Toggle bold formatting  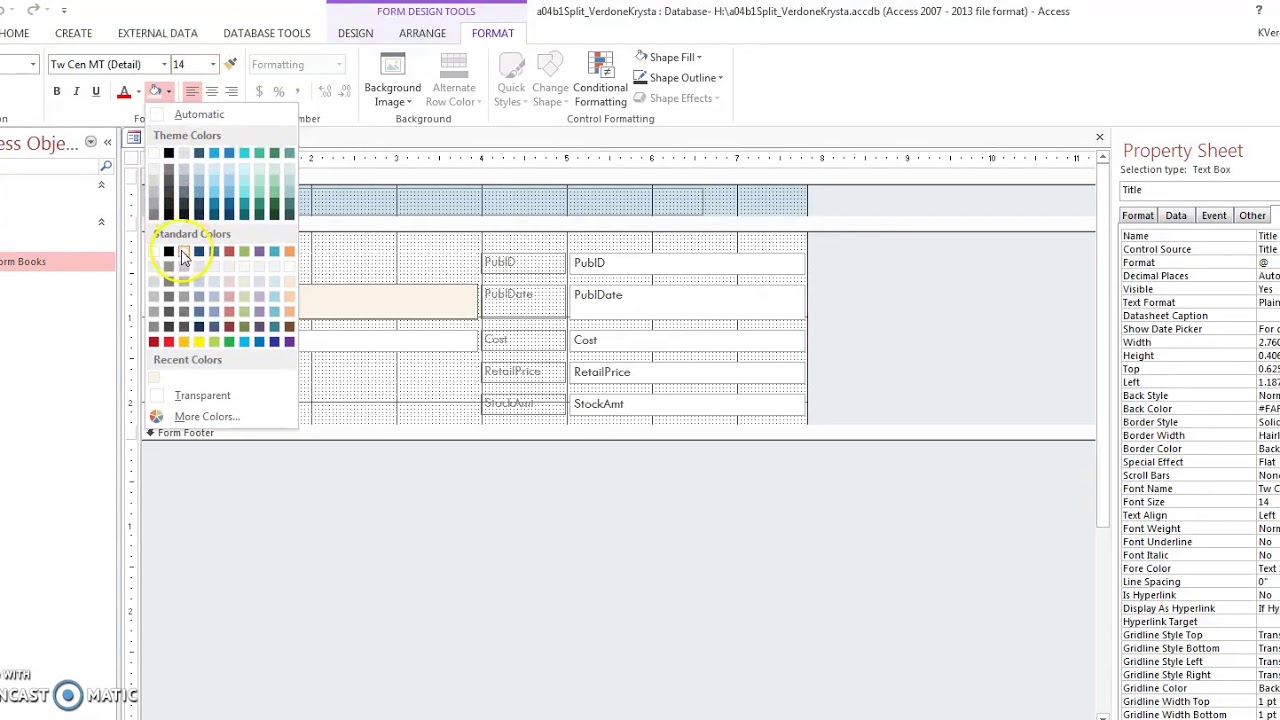tap(57, 92)
